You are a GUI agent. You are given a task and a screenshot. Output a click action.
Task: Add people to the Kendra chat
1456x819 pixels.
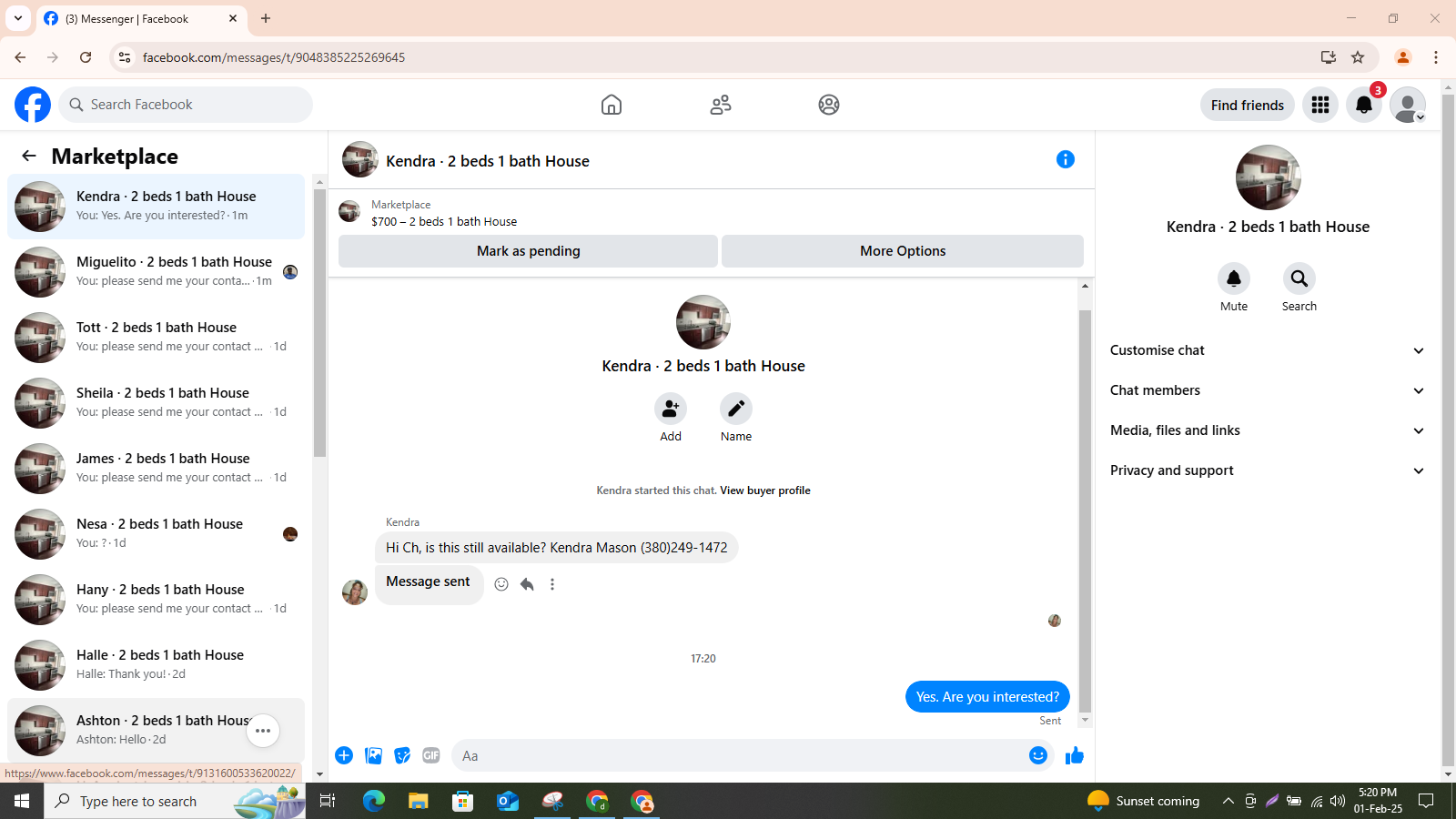point(671,409)
